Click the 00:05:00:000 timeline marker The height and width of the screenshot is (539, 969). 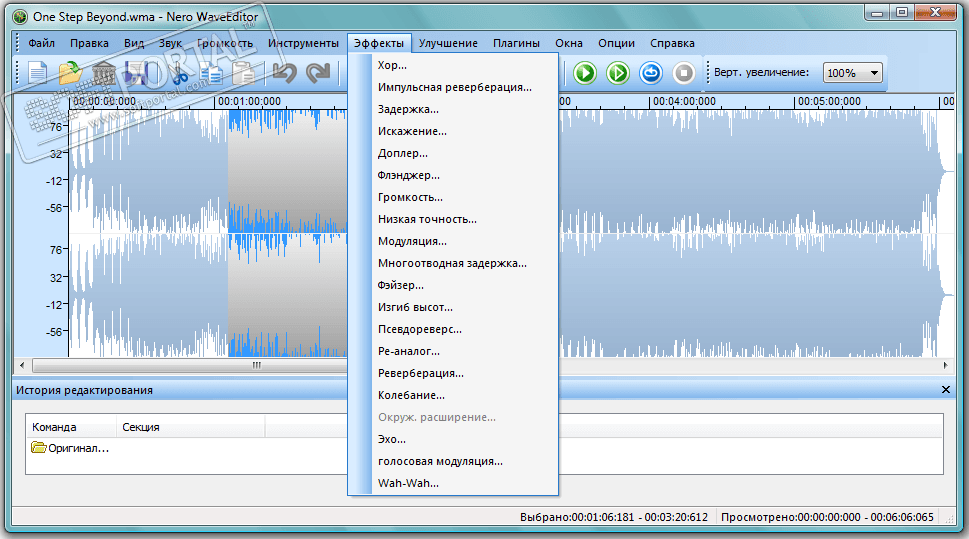(x=829, y=101)
